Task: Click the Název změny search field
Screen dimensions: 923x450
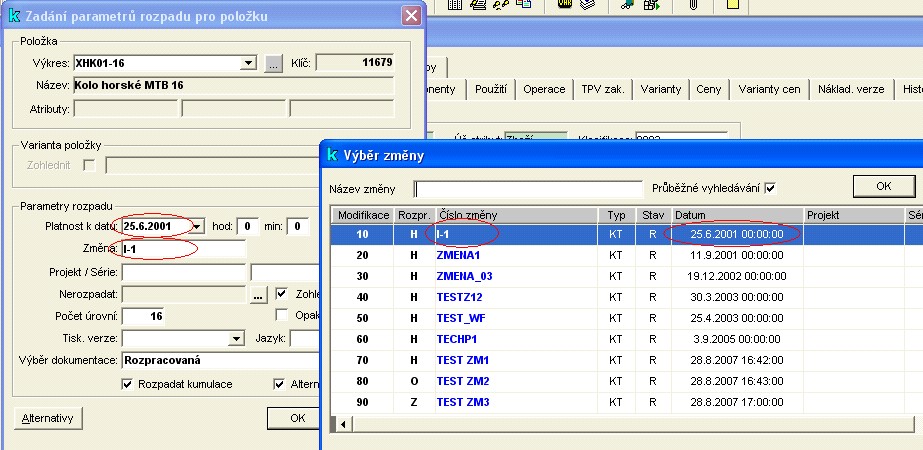Action: click(529, 189)
